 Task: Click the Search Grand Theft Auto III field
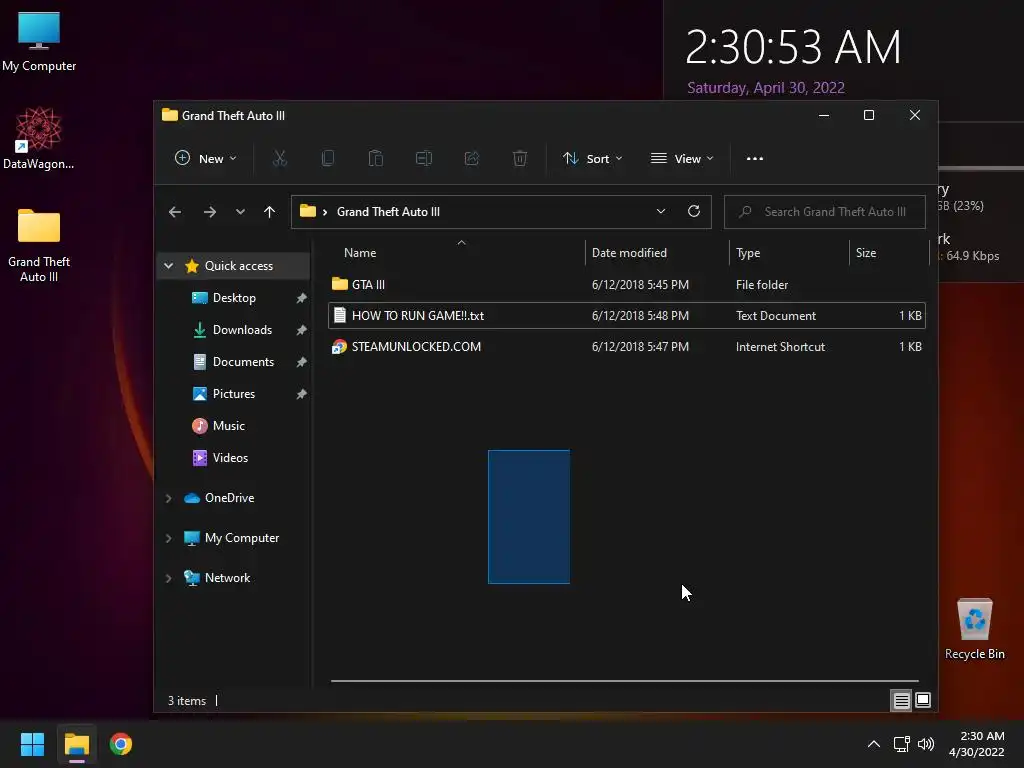point(824,212)
